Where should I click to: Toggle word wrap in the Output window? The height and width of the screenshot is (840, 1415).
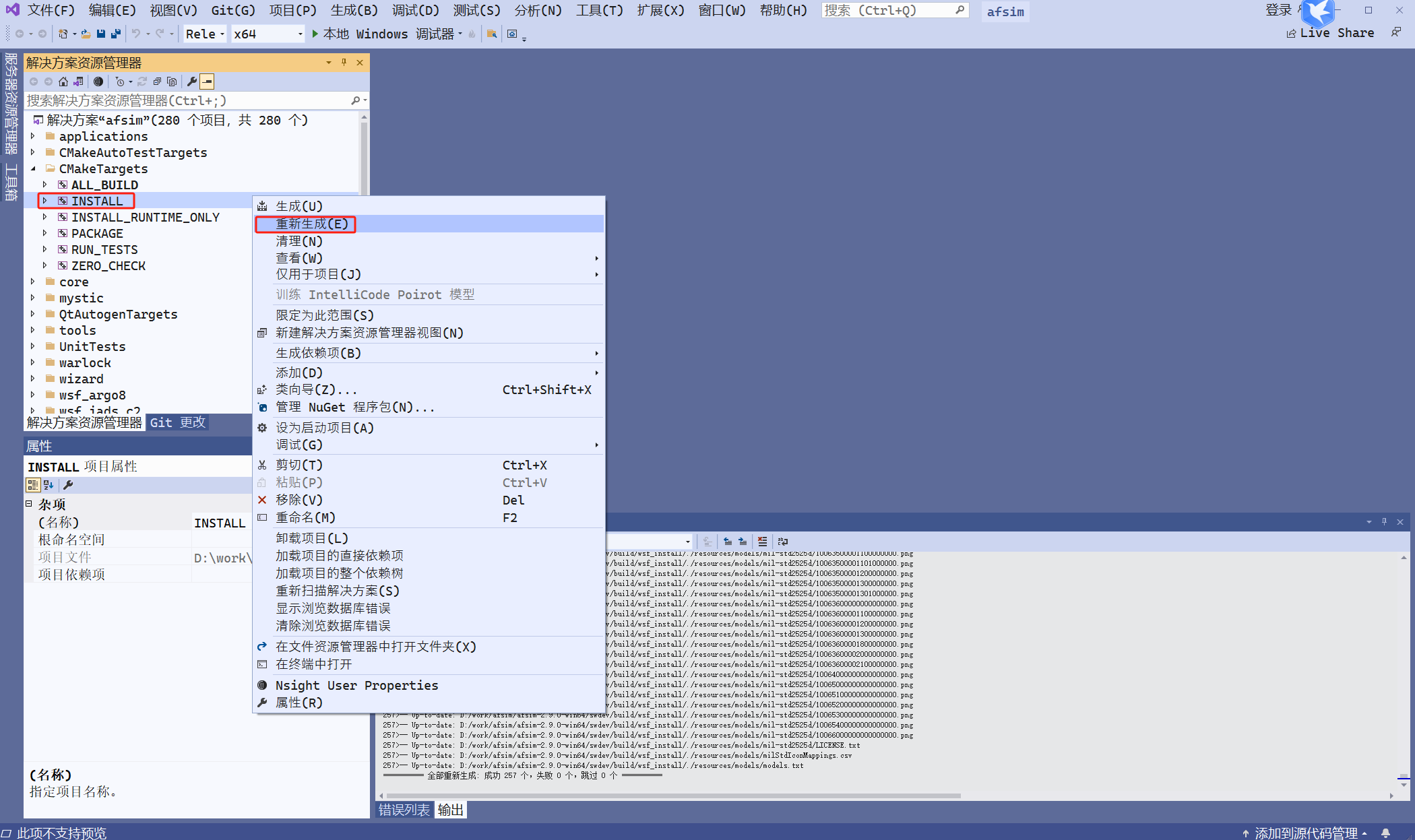click(x=783, y=541)
